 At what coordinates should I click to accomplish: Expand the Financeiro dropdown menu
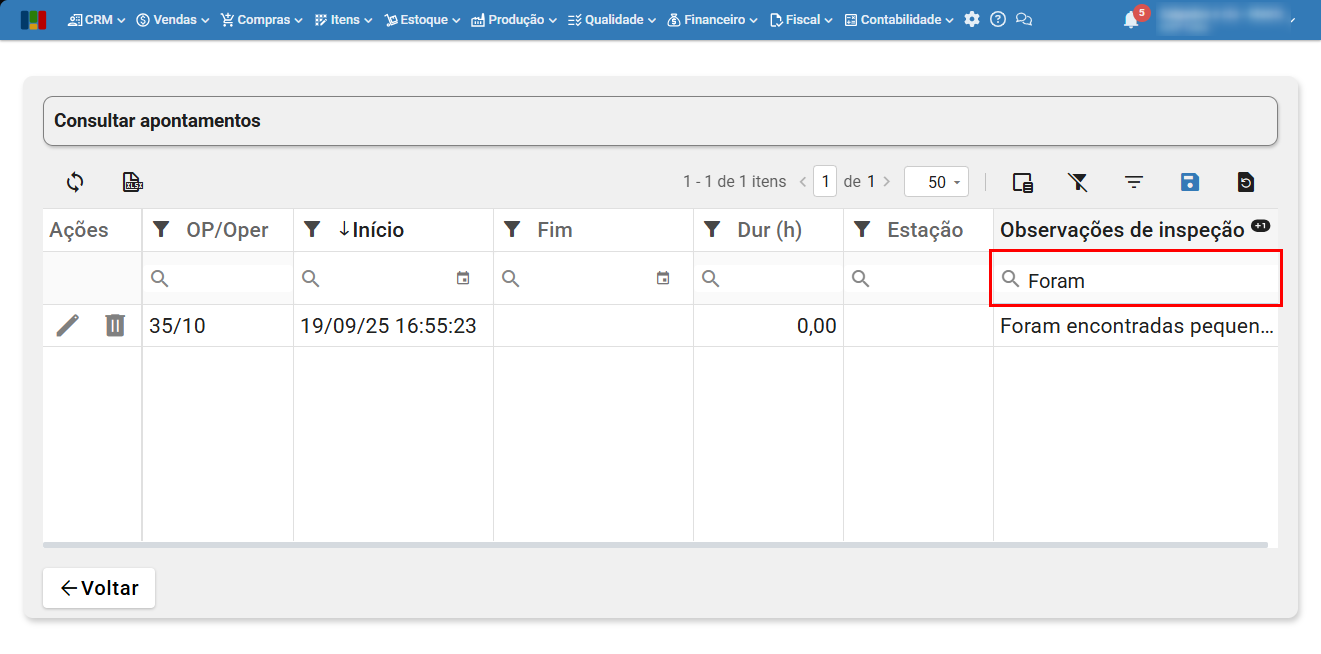pos(712,20)
